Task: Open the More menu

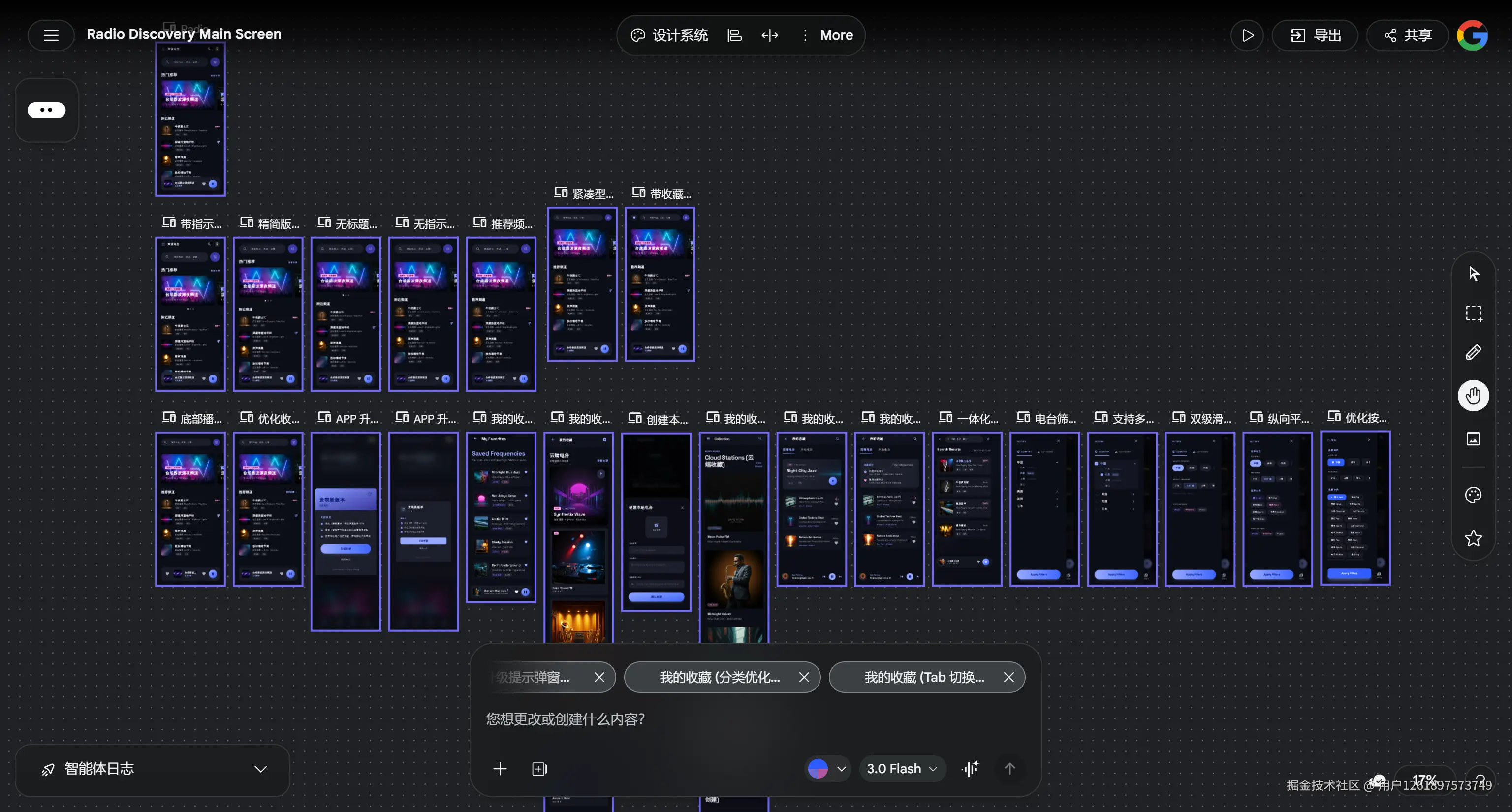Action: tap(827, 35)
